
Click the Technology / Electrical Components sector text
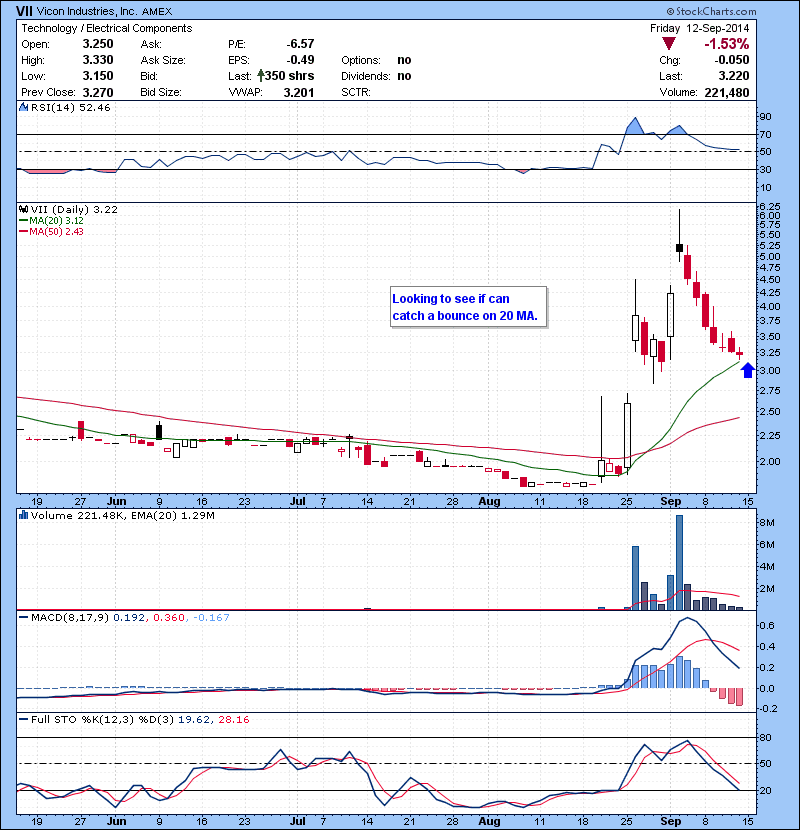(106, 29)
